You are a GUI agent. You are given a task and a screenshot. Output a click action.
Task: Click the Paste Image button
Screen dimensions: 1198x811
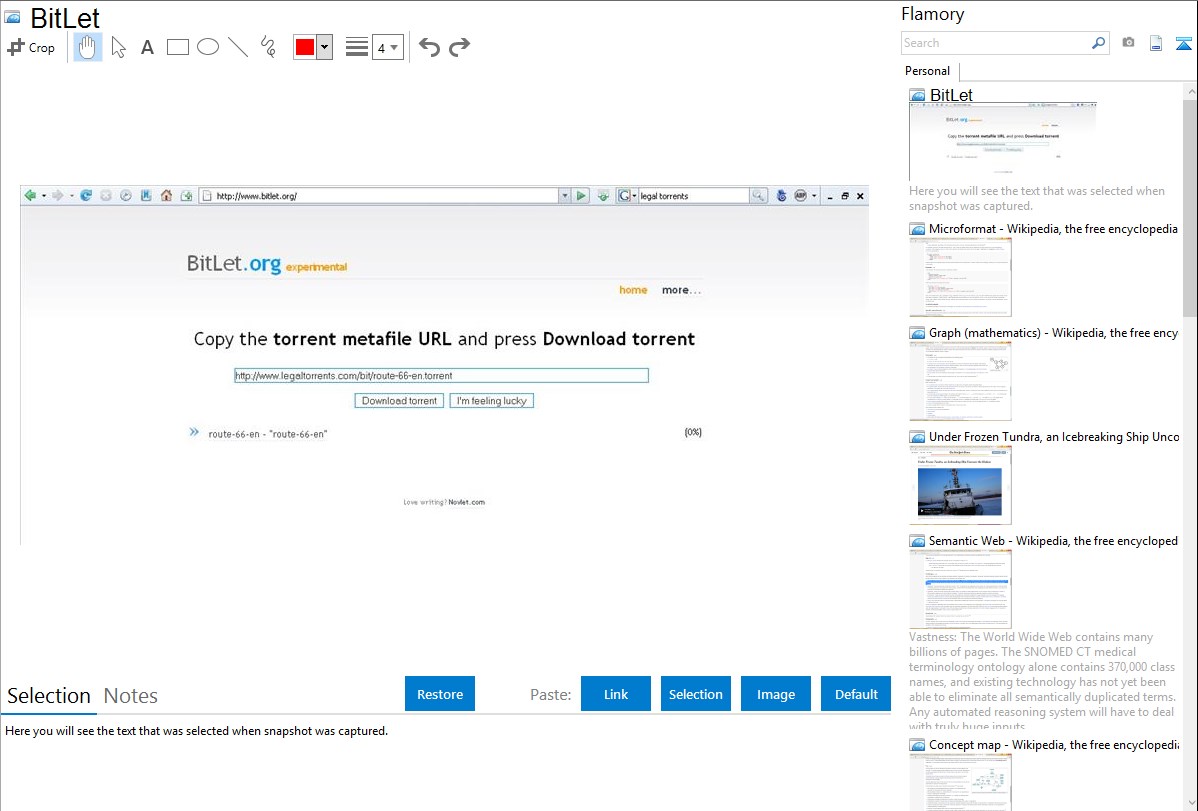776,694
